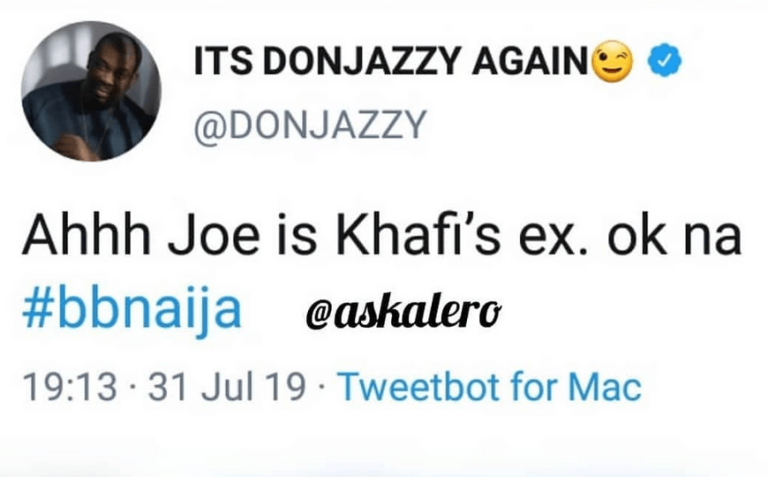Click the word Tweetbot in the footer
The image size is (768, 477).
click(x=420, y=386)
